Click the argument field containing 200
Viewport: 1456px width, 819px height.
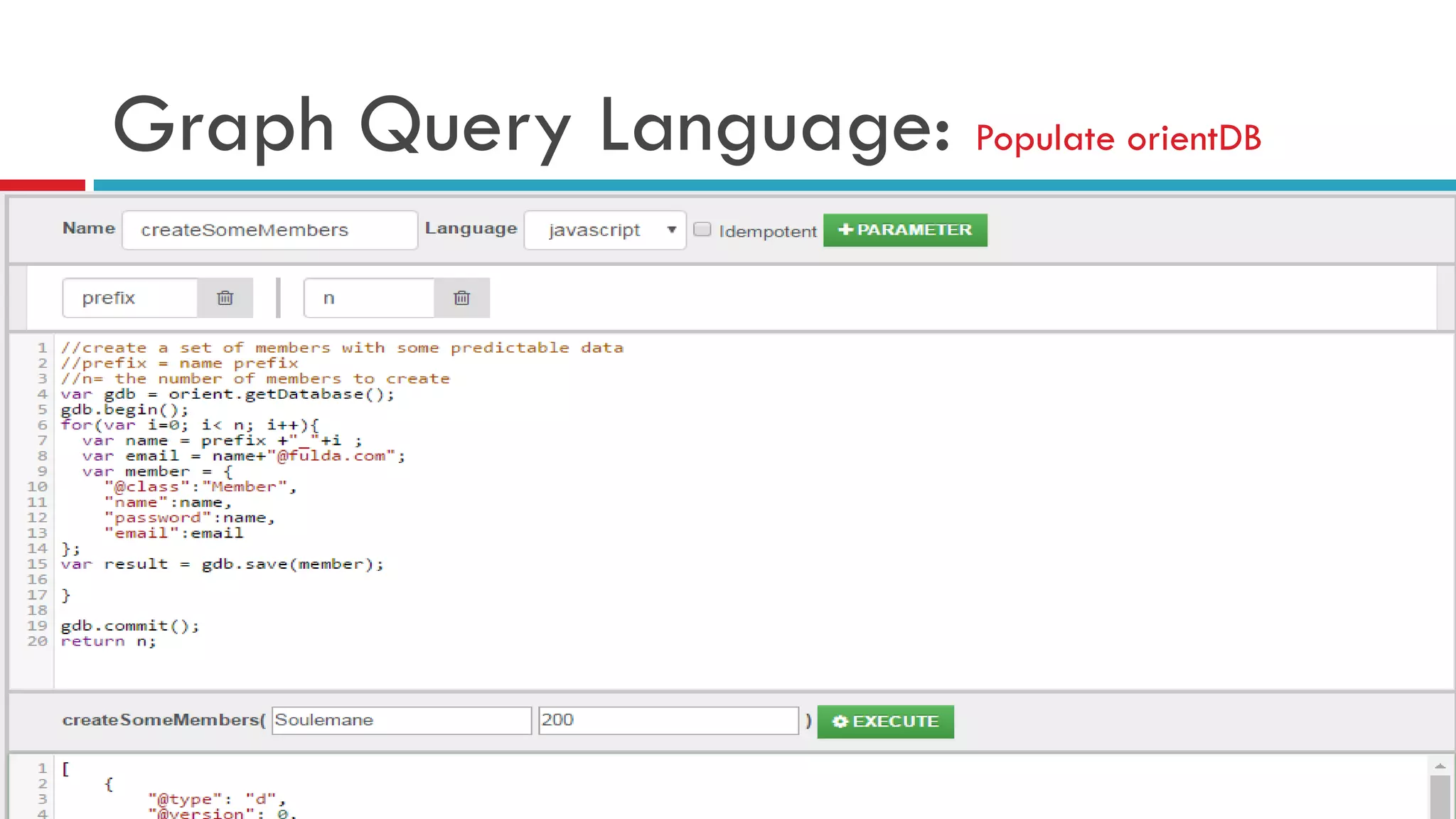click(x=669, y=720)
